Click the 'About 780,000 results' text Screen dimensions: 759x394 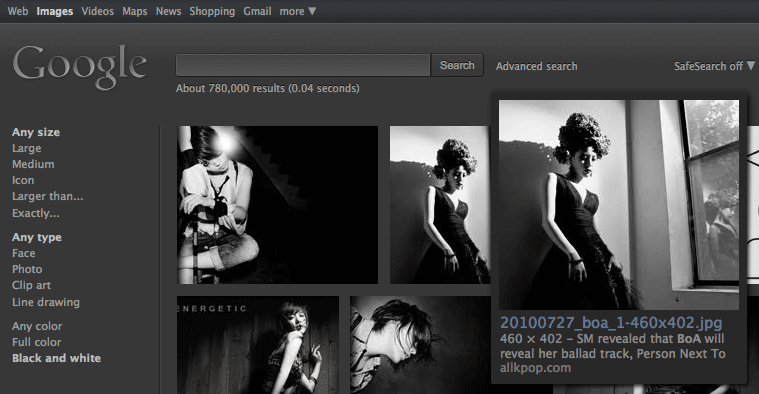[268, 88]
